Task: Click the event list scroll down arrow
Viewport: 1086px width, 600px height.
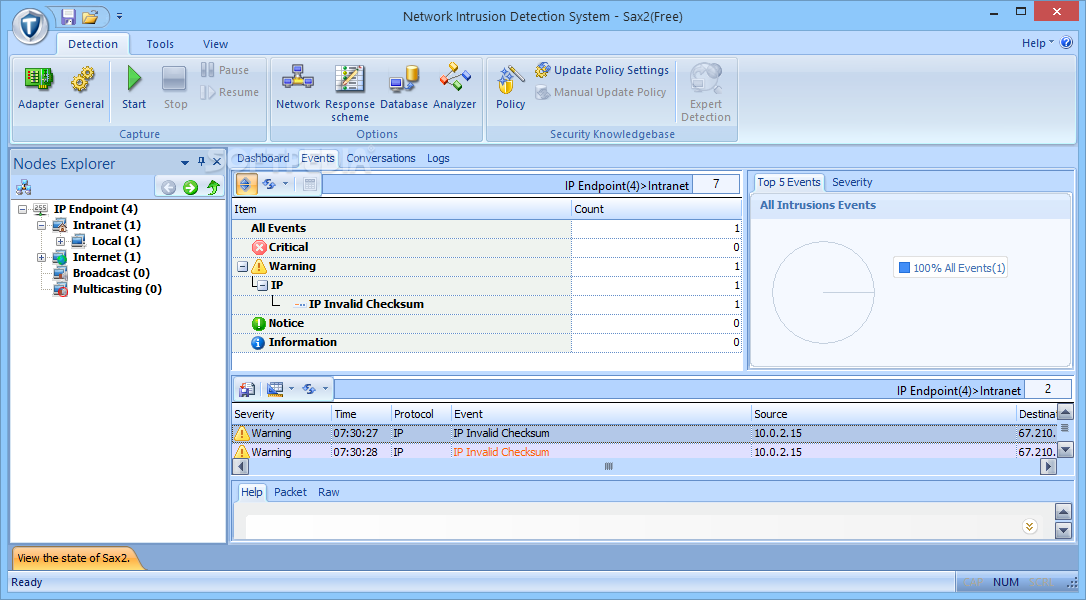Action: tap(1065, 450)
